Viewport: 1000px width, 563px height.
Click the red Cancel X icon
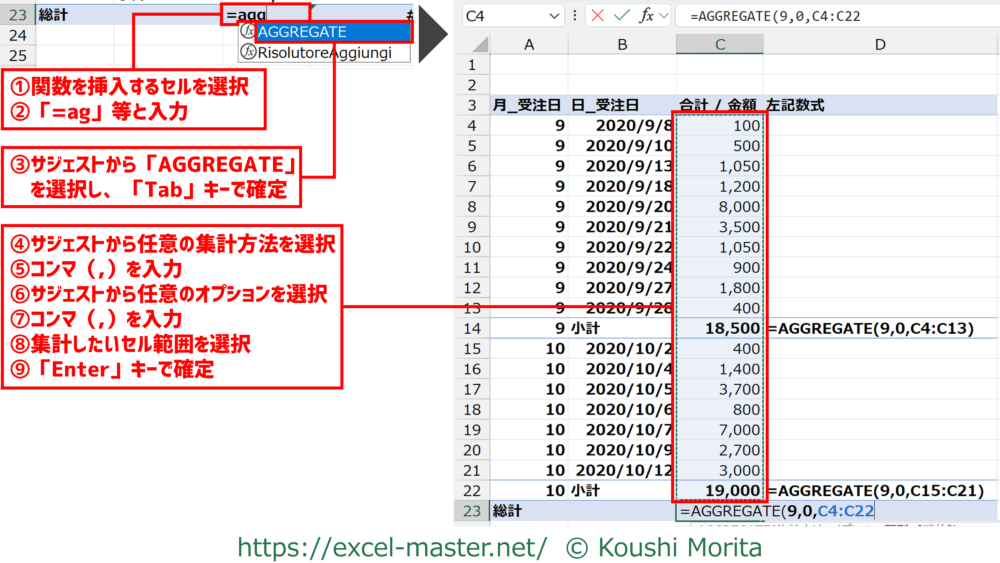[x=597, y=16]
